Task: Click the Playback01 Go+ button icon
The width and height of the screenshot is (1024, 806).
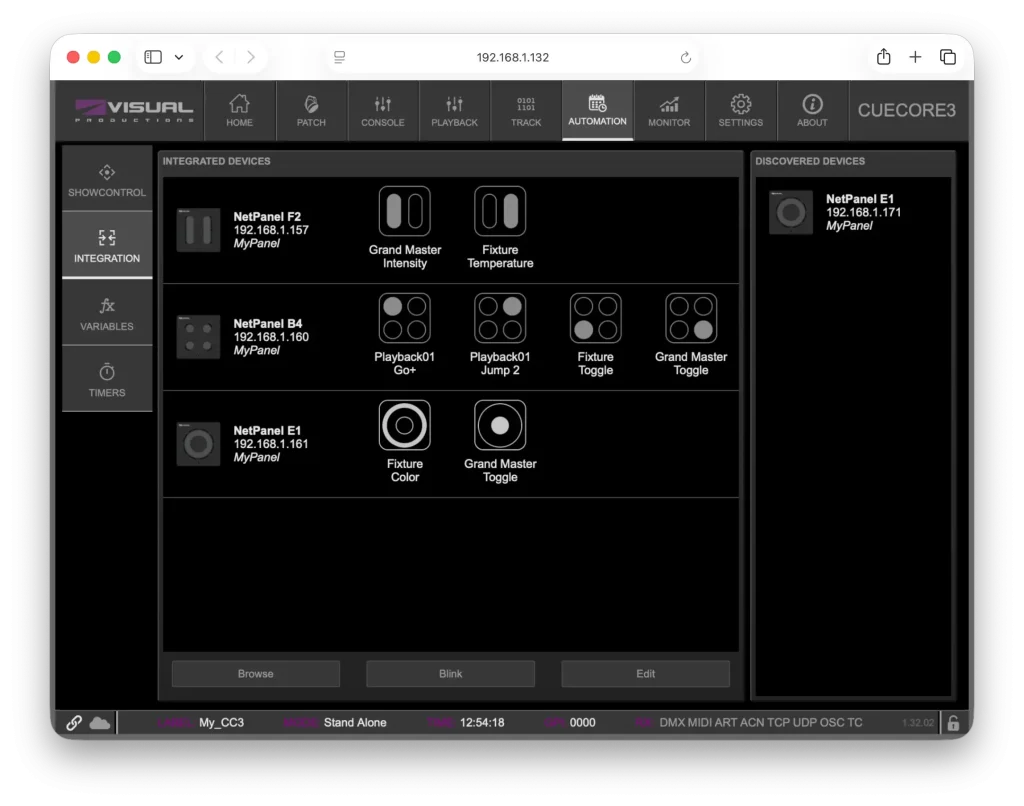Action: 404,318
